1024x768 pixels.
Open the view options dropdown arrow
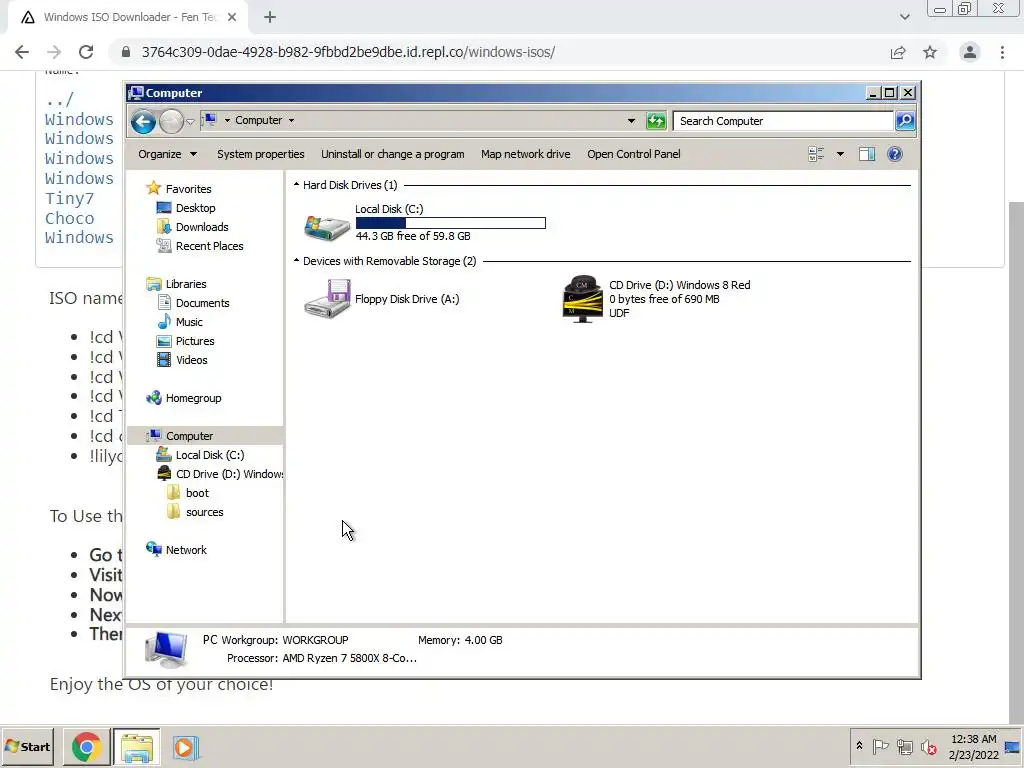840,154
